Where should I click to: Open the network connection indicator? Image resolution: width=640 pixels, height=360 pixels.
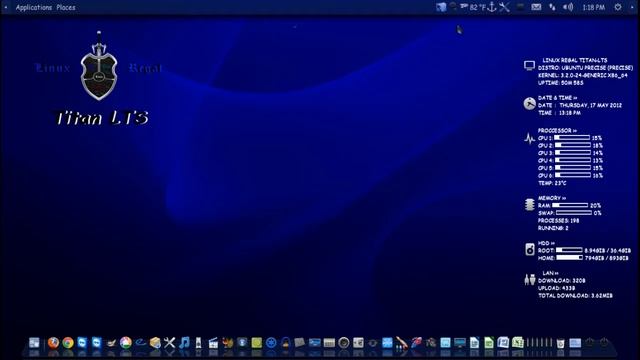(552, 7)
